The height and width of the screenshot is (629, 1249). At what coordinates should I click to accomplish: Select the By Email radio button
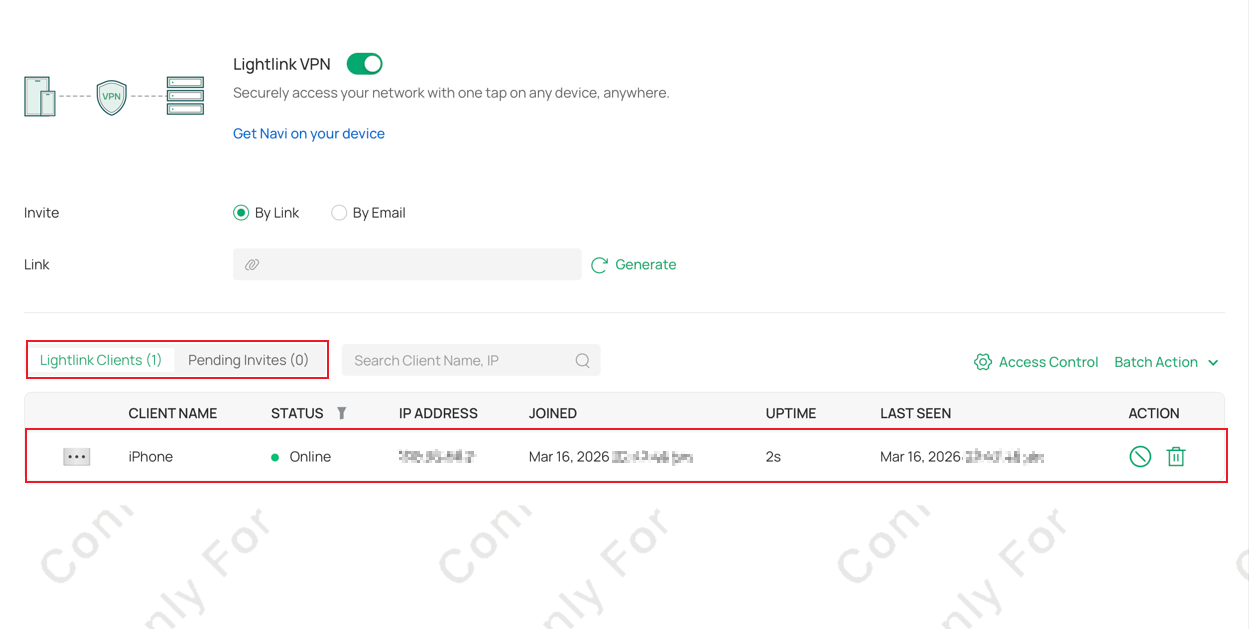(339, 212)
